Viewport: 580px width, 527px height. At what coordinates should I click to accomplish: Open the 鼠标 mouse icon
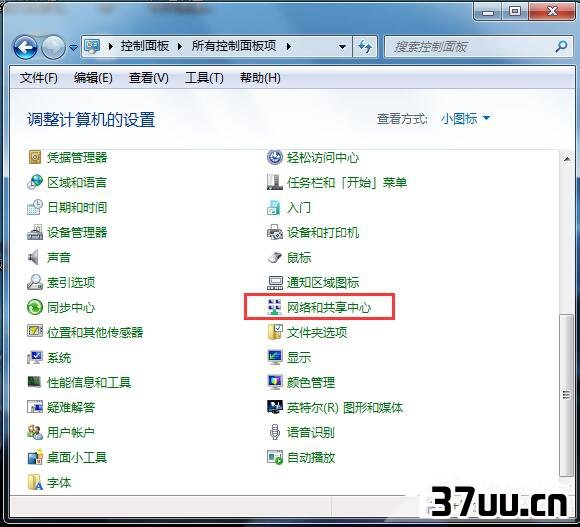tap(274, 257)
